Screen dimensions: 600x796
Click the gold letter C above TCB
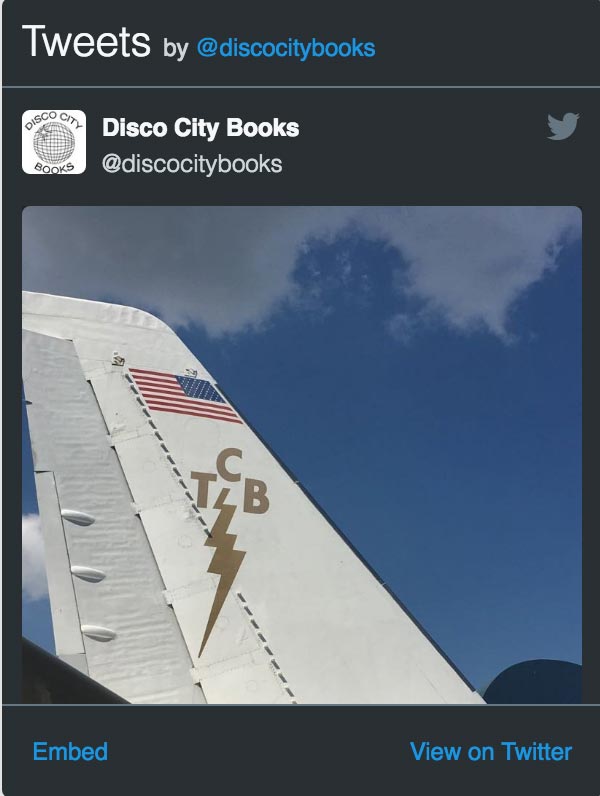pos(229,465)
